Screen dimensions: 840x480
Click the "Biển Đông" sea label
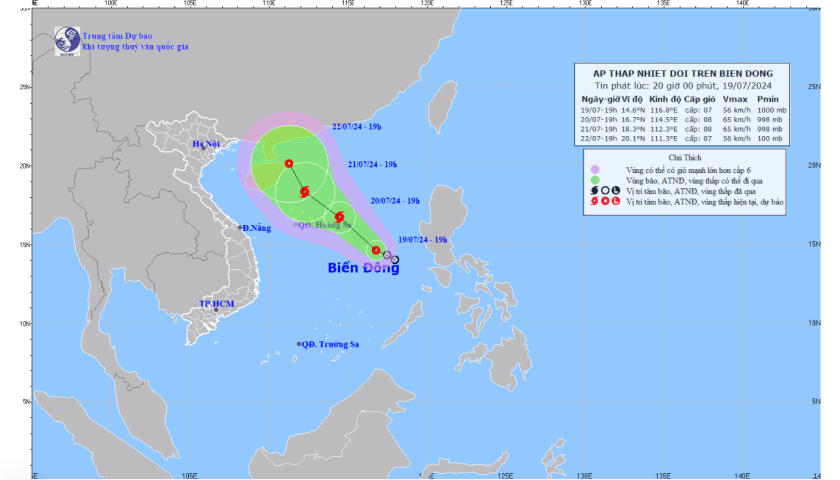[x=363, y=268]
